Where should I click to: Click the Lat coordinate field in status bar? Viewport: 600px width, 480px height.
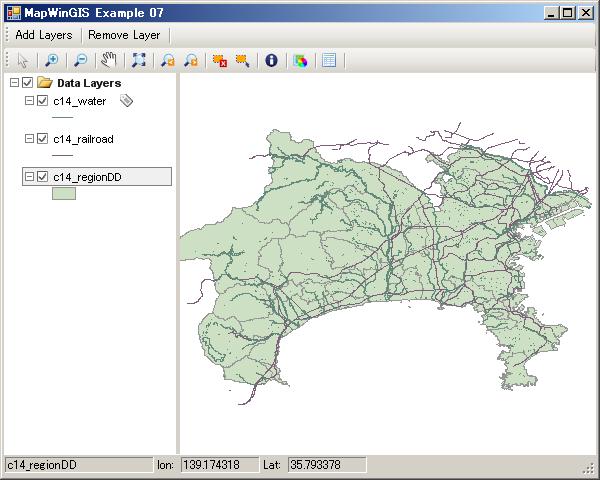tap(326, 465)
